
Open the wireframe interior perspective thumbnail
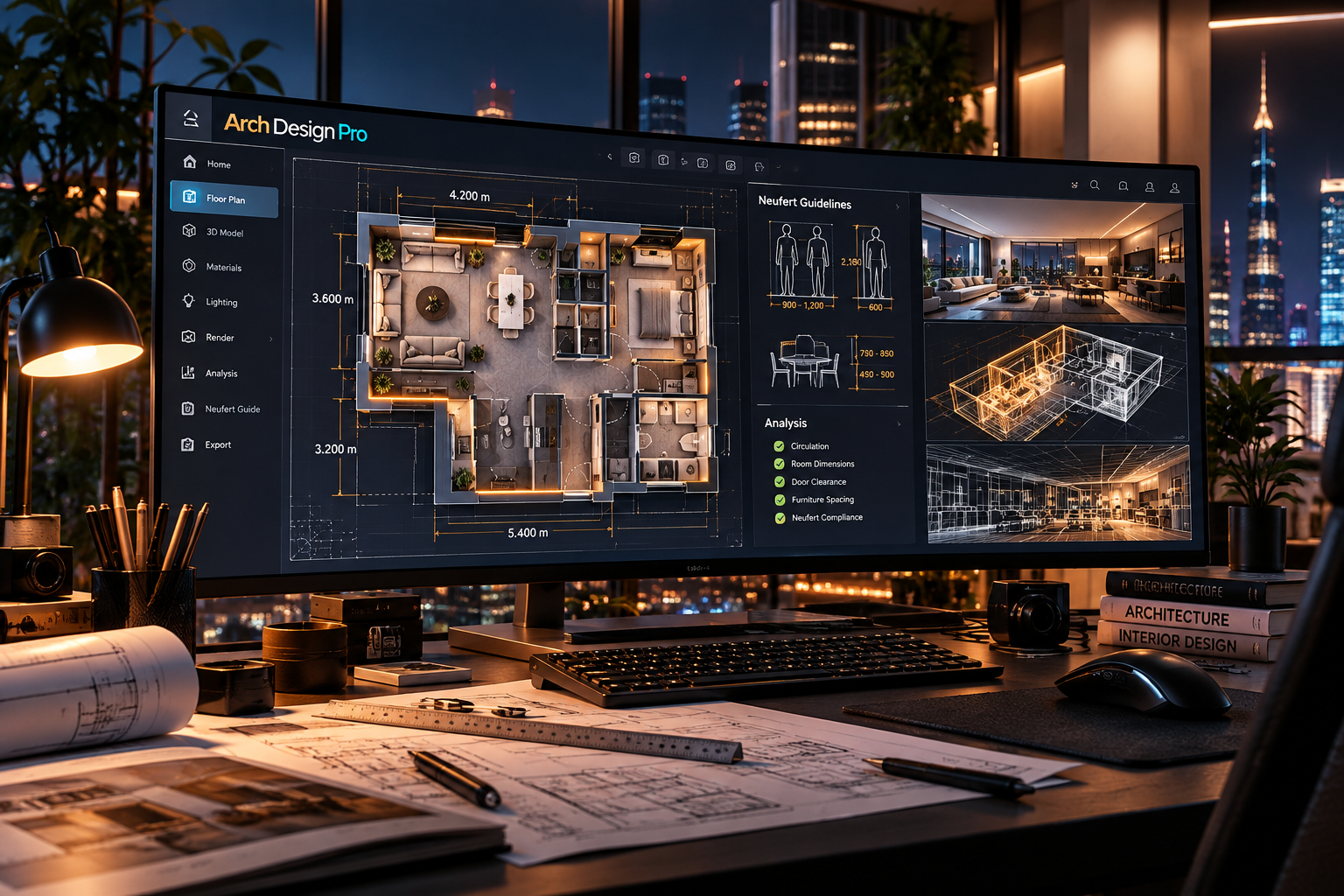point(1059,493)
